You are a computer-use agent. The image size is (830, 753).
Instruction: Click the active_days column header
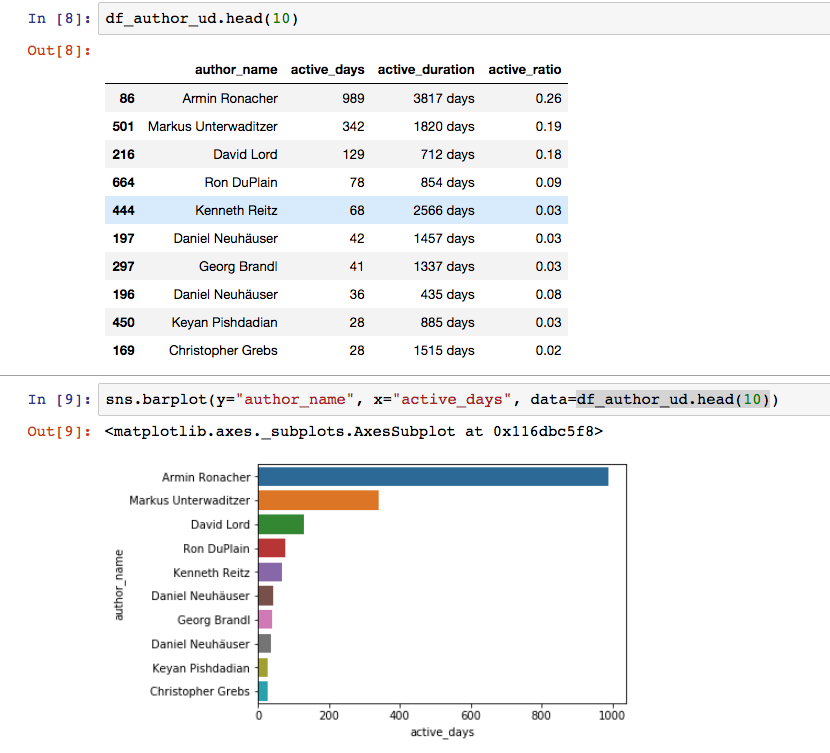(x=327, y=69)
